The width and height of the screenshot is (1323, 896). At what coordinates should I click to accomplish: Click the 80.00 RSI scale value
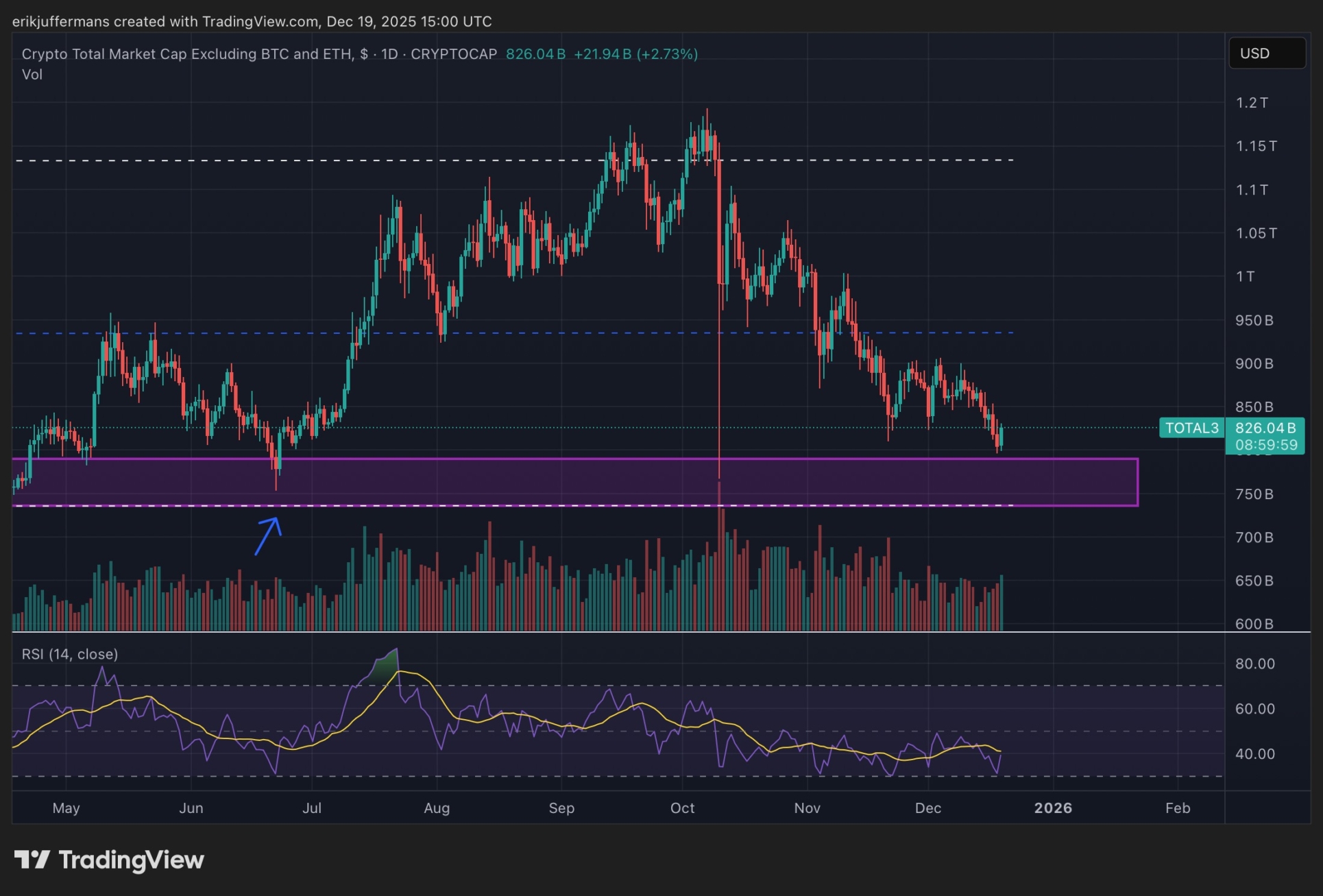click(1254, 664)
